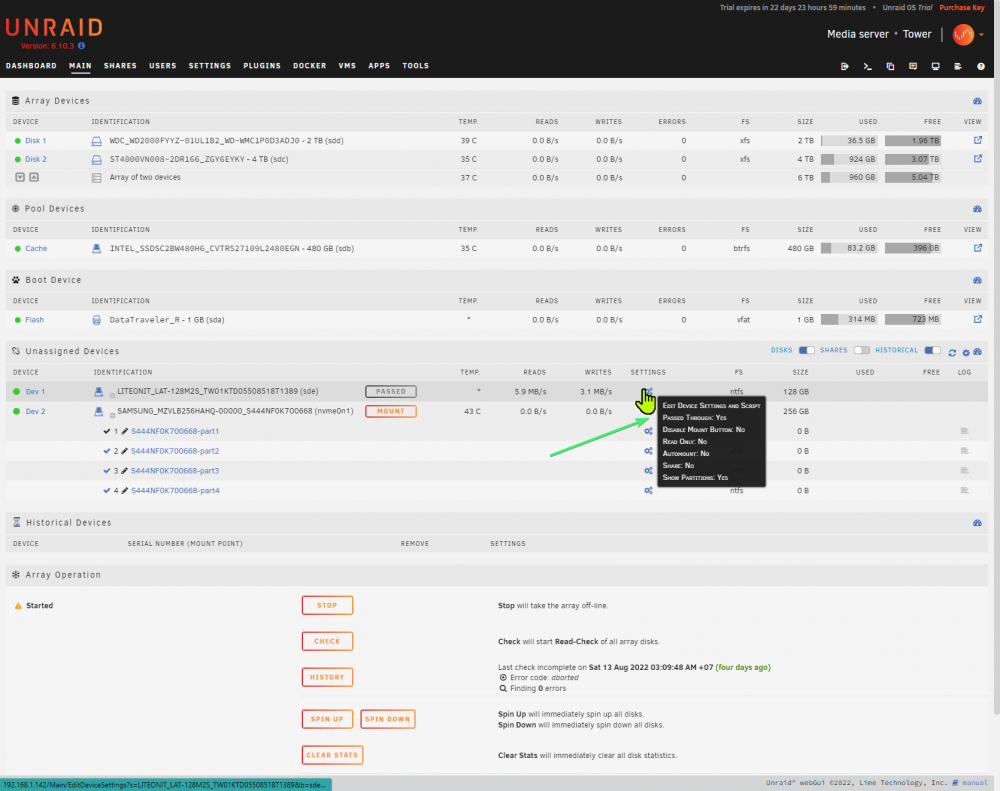Open Unassigned Devices settings gear
1000x791 pixels.
click(x=966, y=352)
